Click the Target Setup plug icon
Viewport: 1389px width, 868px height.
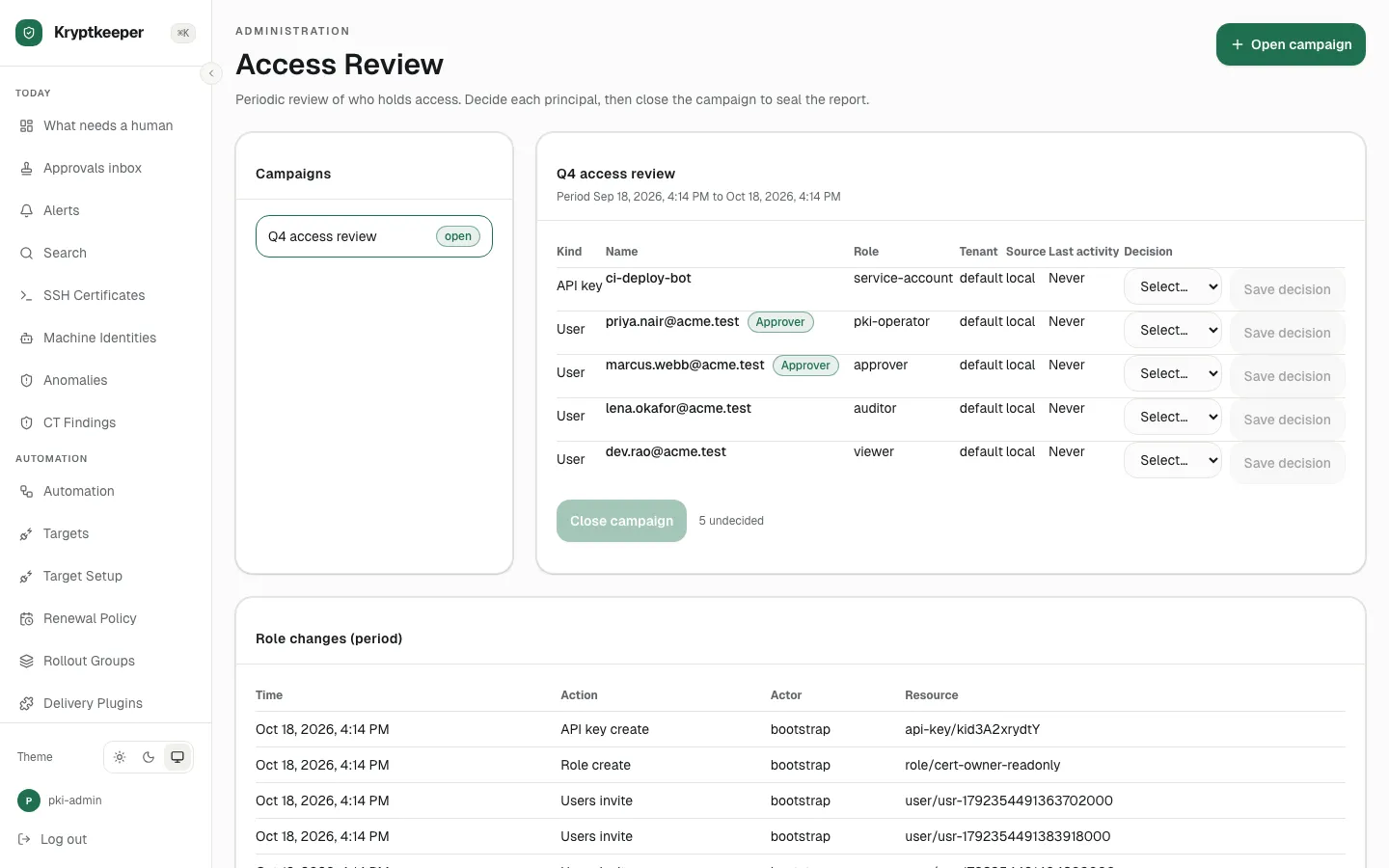26,577
